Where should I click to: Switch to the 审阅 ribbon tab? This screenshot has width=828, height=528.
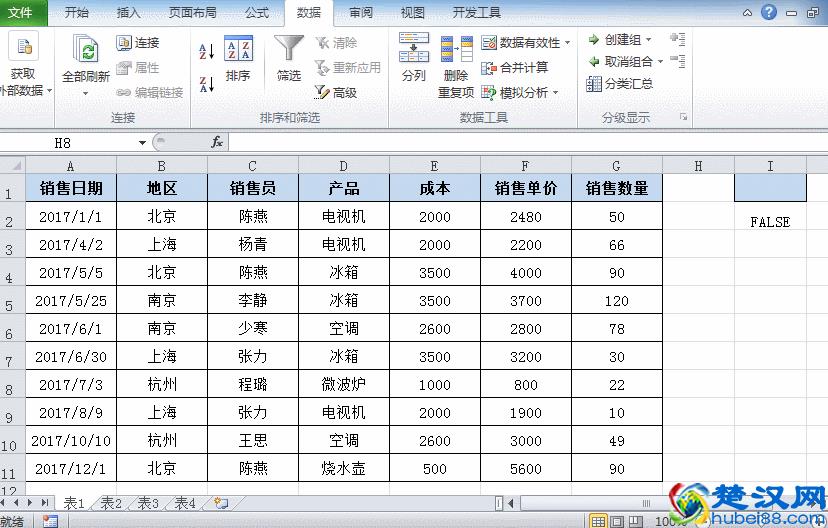[361, 13]
